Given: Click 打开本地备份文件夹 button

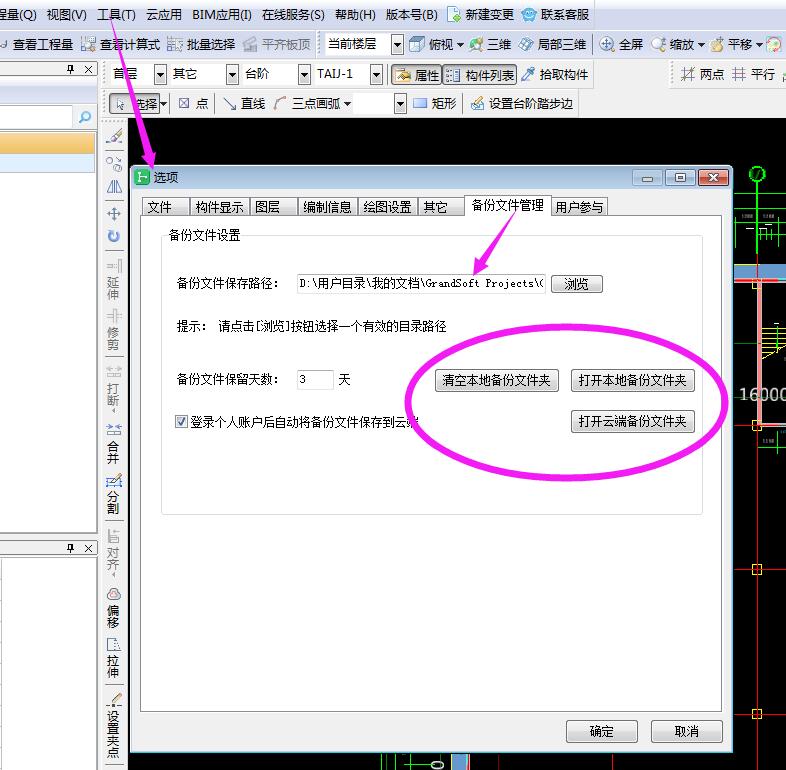Looking at the screenshot, I should coord(633,380).
